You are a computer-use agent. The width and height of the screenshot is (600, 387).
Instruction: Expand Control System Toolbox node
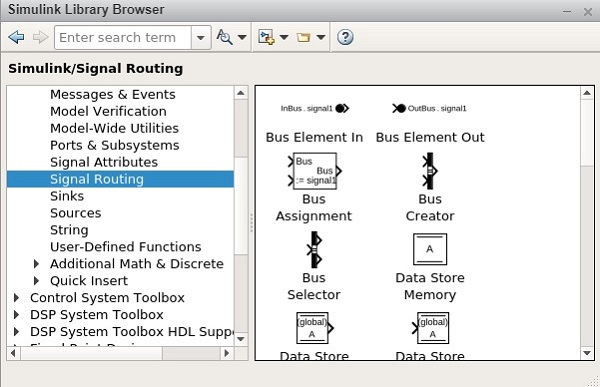click(x=16, y=297)
